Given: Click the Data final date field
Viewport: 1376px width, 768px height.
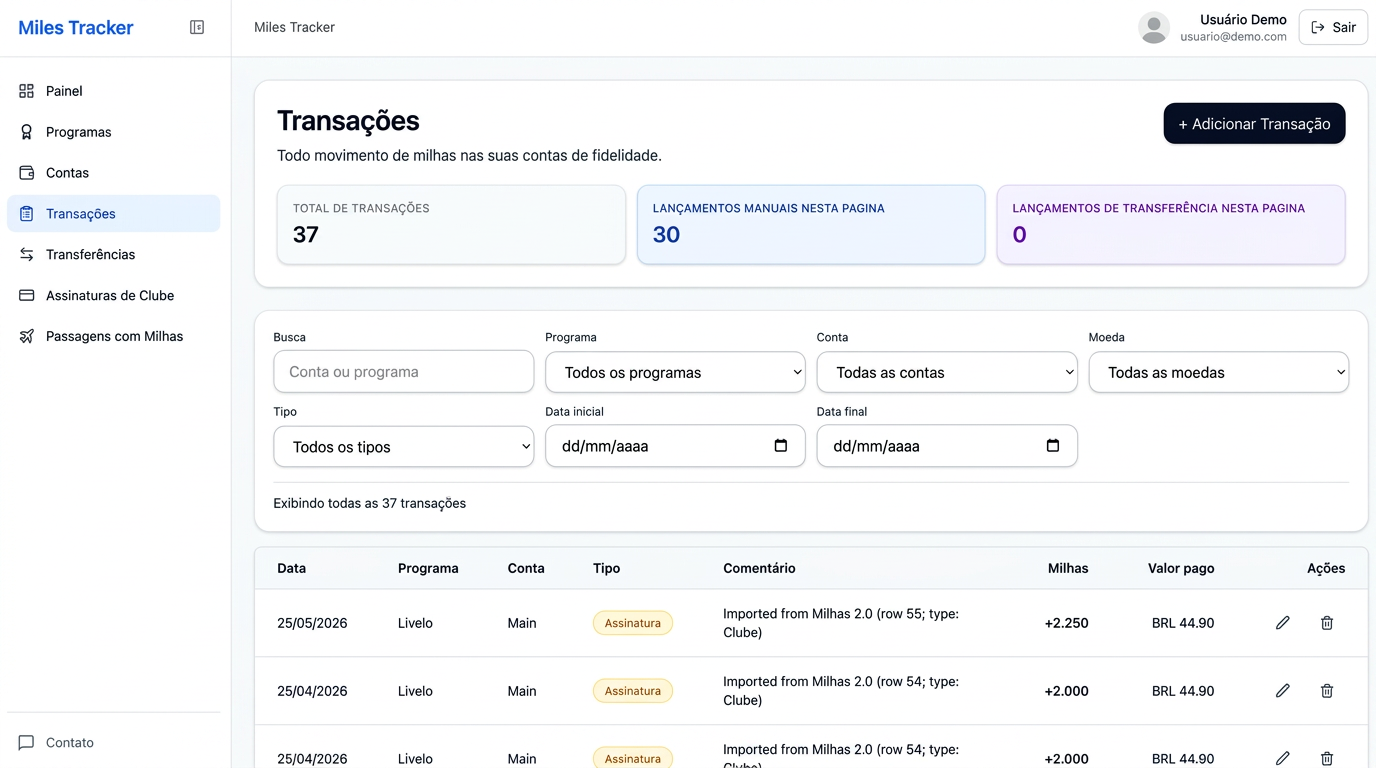Looking at the screenshot, I should [947, 446].
